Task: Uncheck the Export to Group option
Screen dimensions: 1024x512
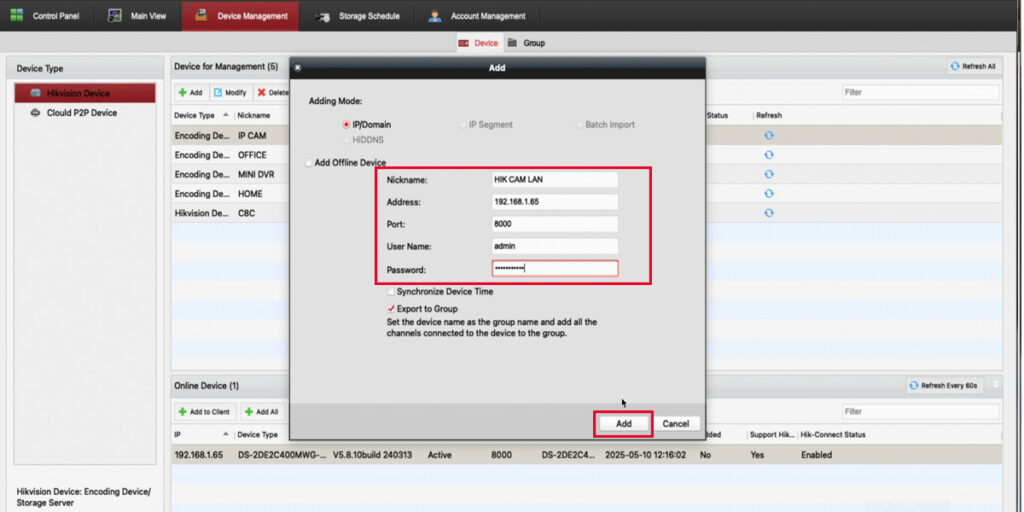Action: pos(391,309)
